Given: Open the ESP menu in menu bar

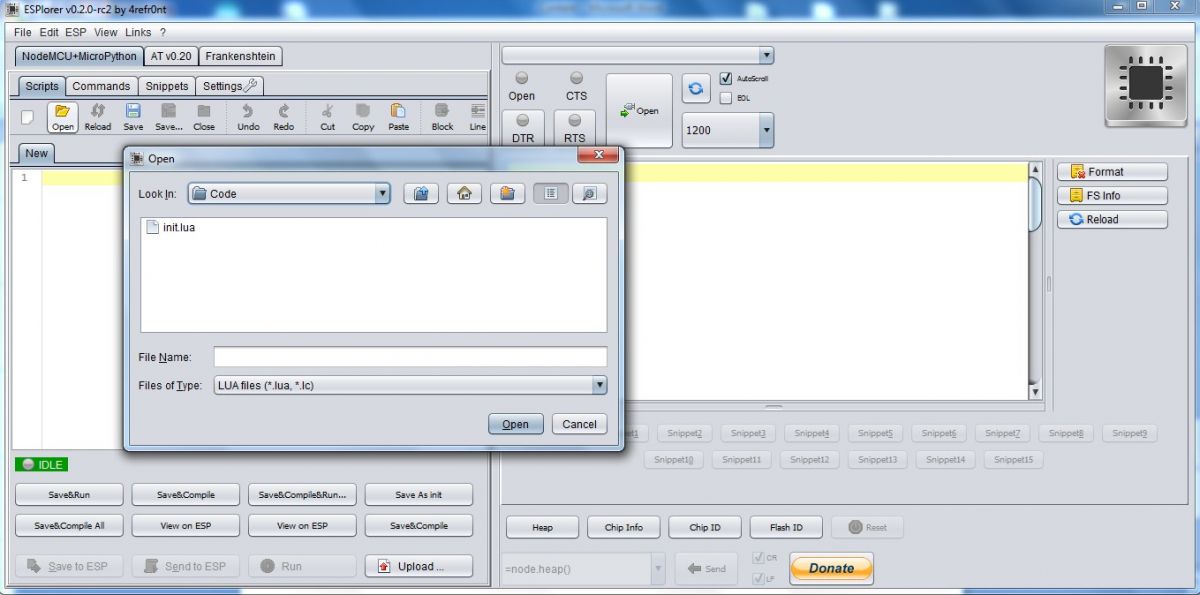Looking at the screenshot, I should [x=76, y=32].
